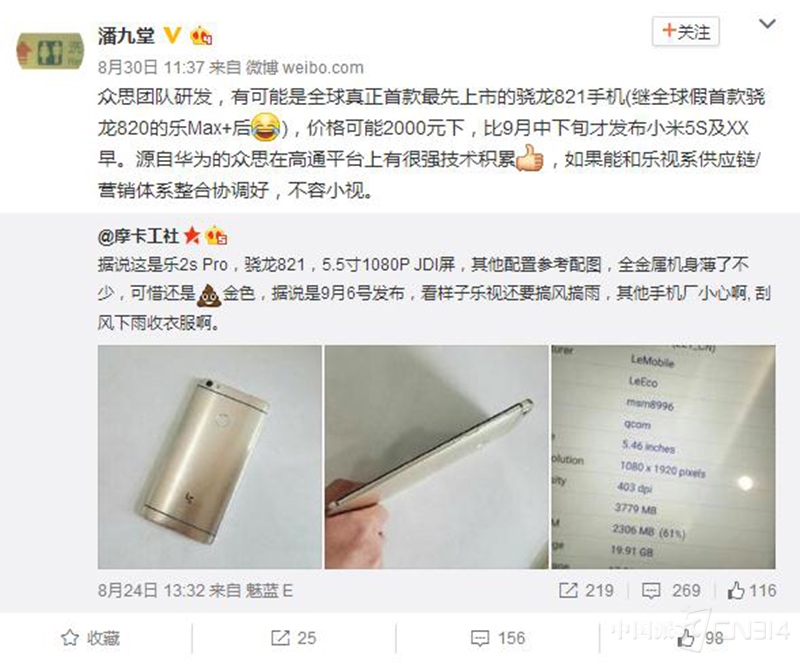The image size is (800, 663).
Task: Repost this weibo showing 25
Action: [x=293, y=638]
